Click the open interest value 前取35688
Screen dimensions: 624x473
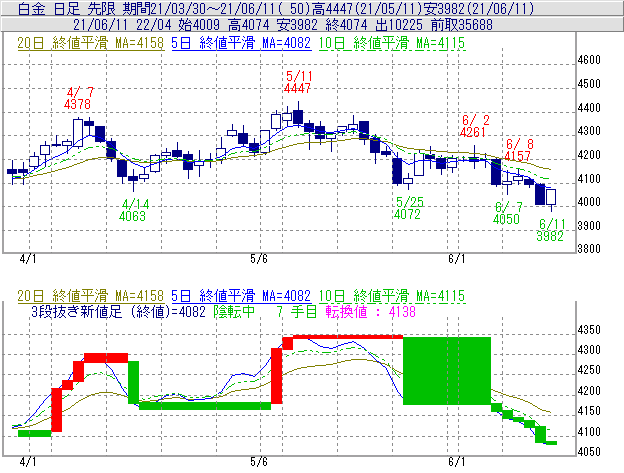pos(462,25)
